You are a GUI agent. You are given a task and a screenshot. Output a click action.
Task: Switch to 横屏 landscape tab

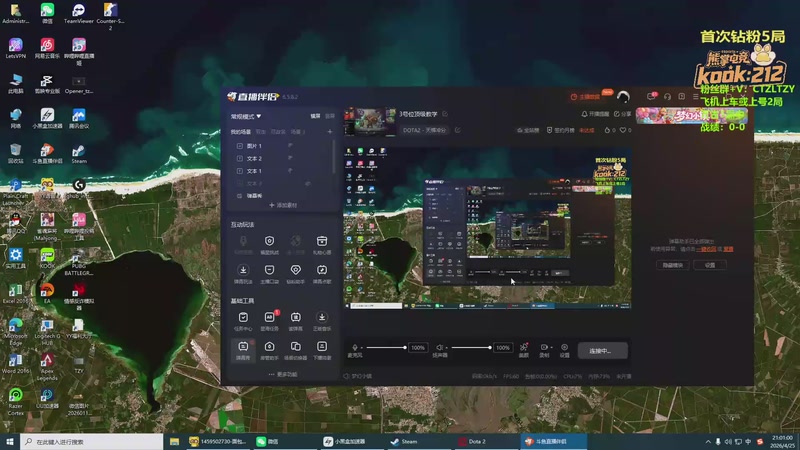pos(315,116)
